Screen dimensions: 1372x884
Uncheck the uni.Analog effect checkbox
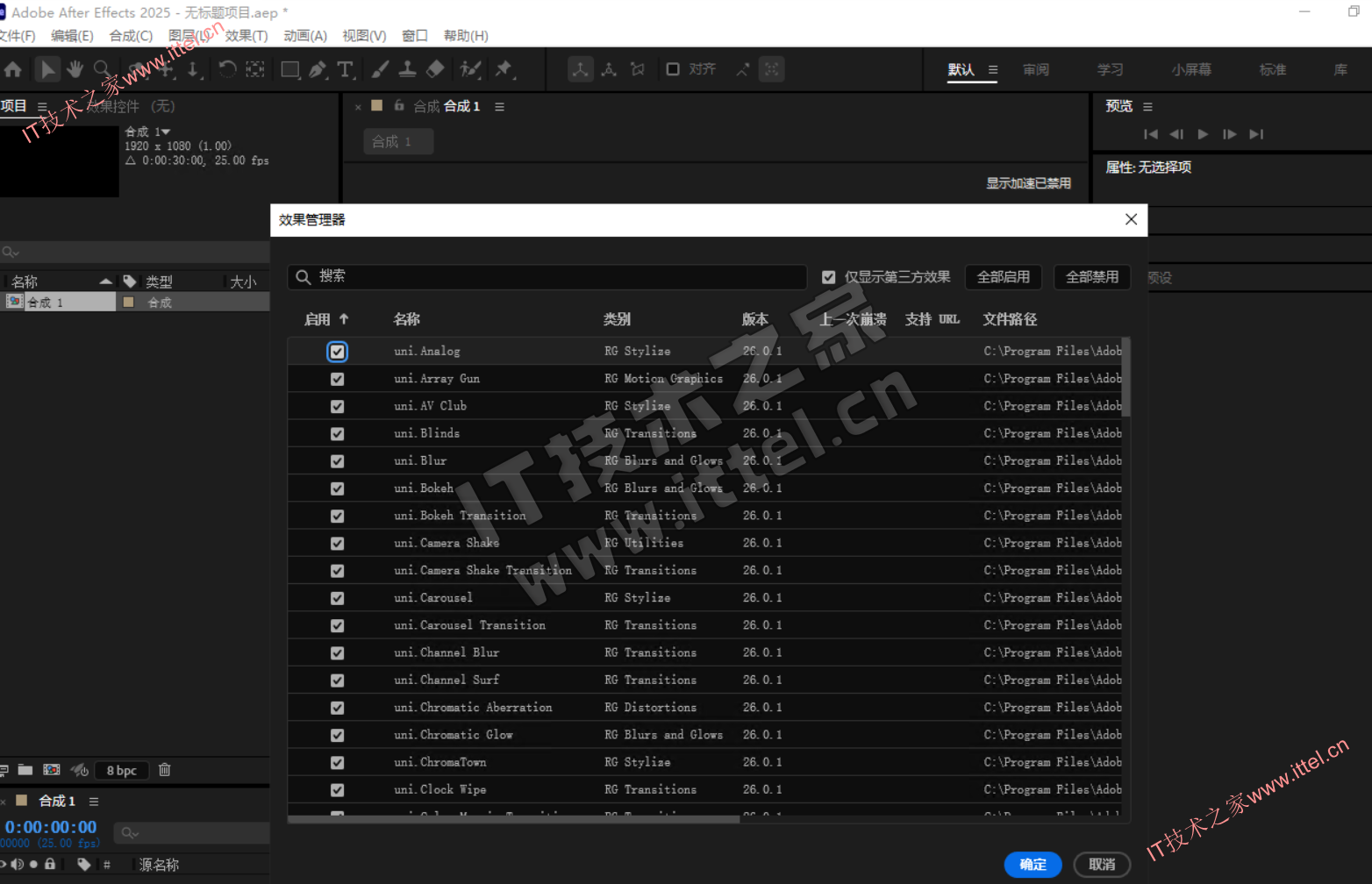pyautogui.click(x=337, y=352)
